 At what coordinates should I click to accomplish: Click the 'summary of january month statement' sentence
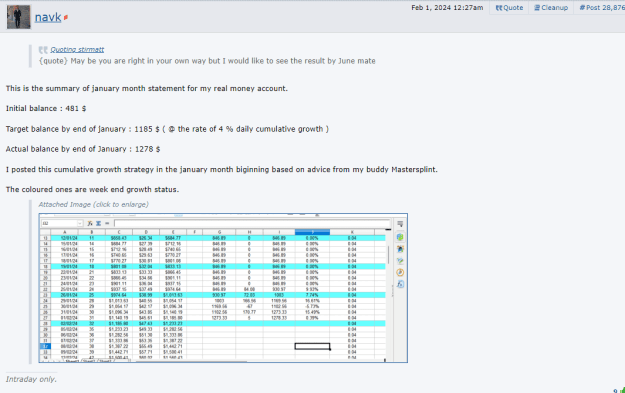coord(147,88)
